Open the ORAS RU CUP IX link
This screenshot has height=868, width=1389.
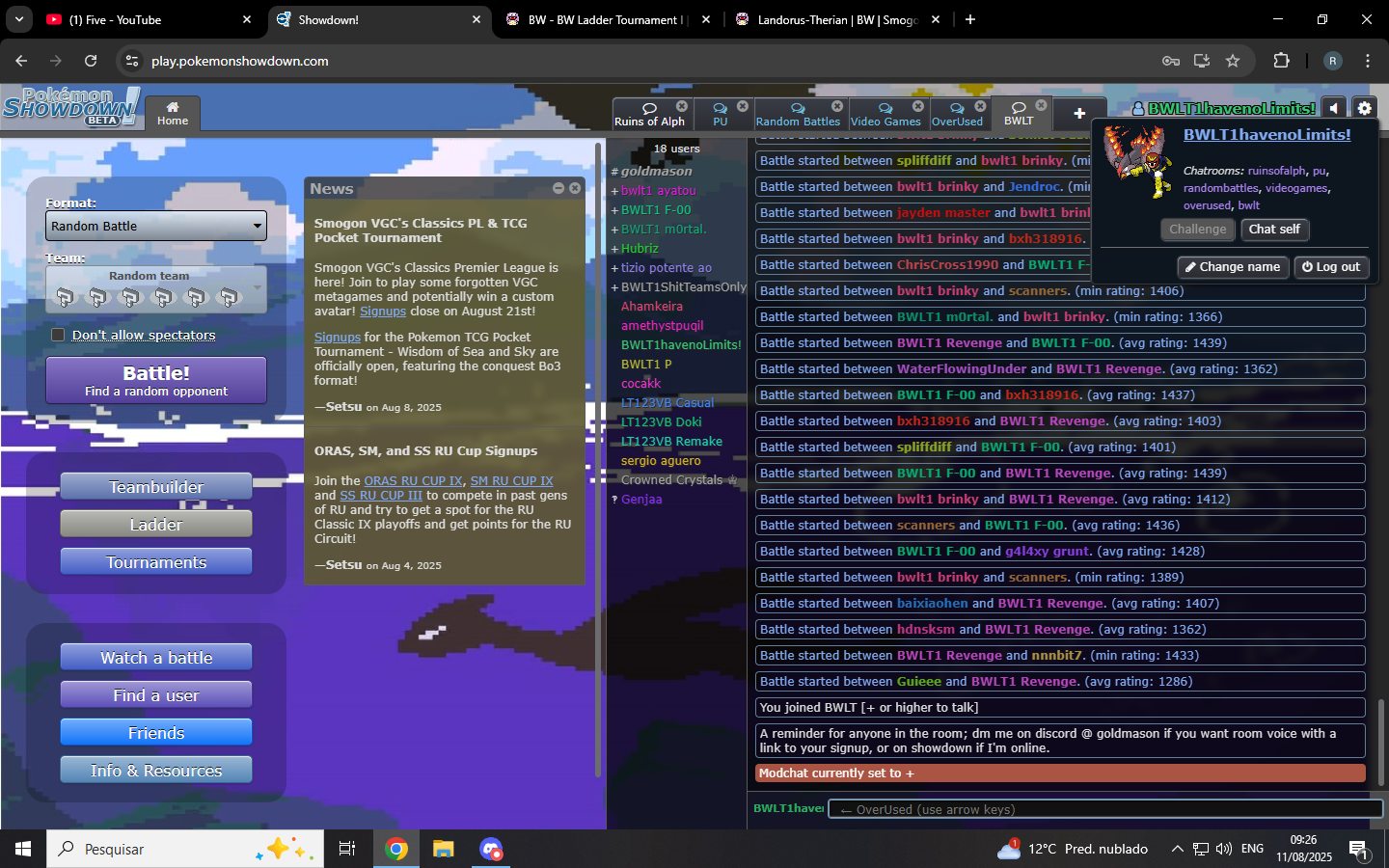coord(413,480)
